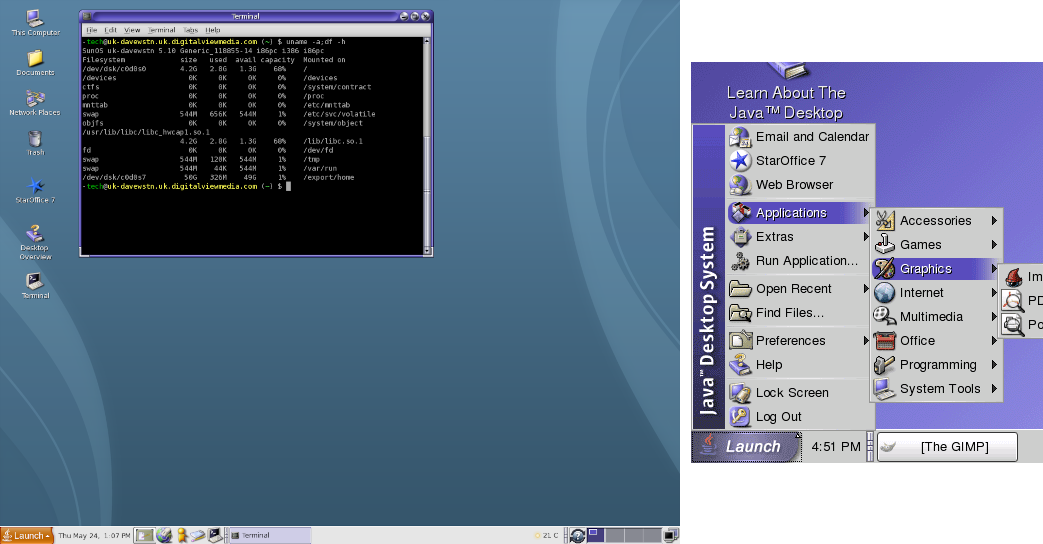Expand the System Tools submenu

(940, 389)
